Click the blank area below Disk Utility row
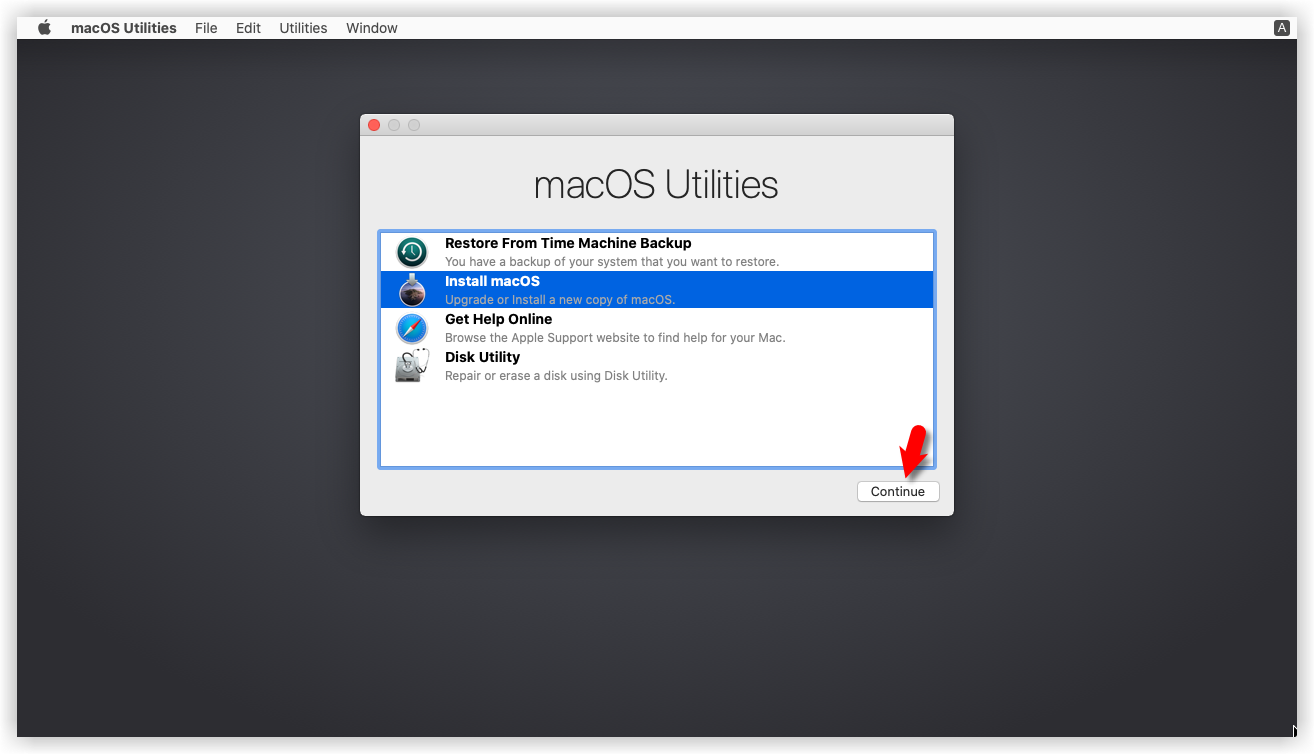Viewport: 1315px width, 755px height. [x=656, y=425]
